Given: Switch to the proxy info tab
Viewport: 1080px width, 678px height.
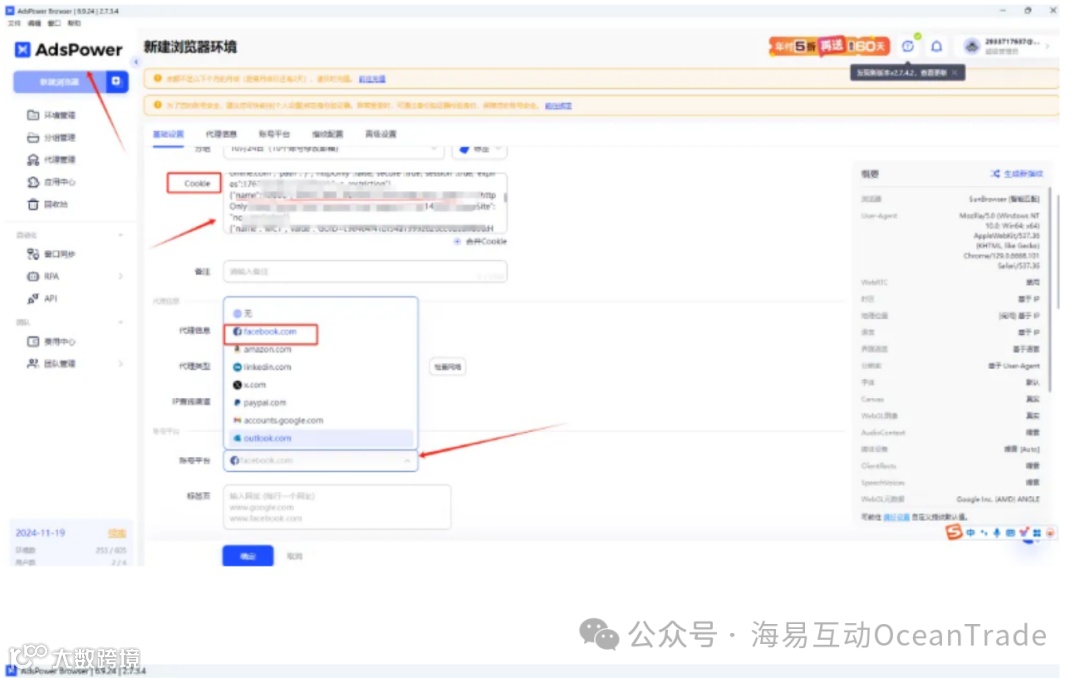Looking at the screenshot, I should coord(221,134).
